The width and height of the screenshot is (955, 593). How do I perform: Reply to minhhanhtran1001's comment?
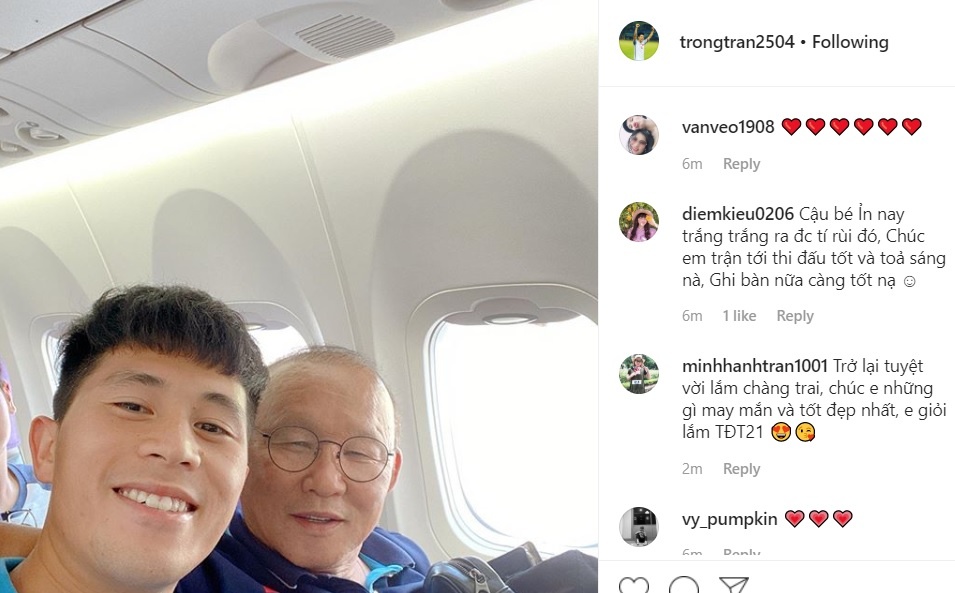pyautogui.click(x=741, y=469)
